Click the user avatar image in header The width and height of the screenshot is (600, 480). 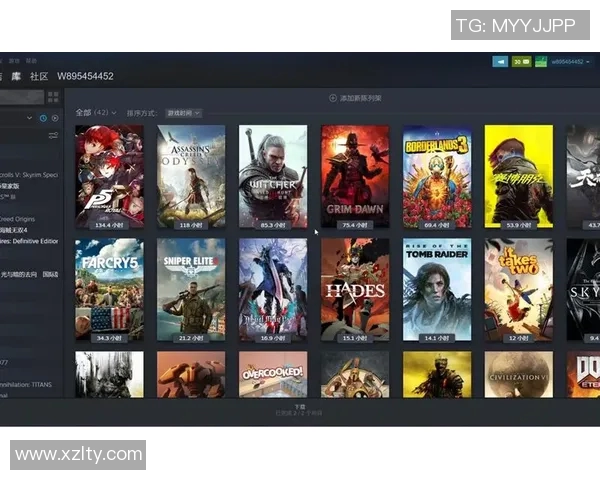tap(540, 61)
